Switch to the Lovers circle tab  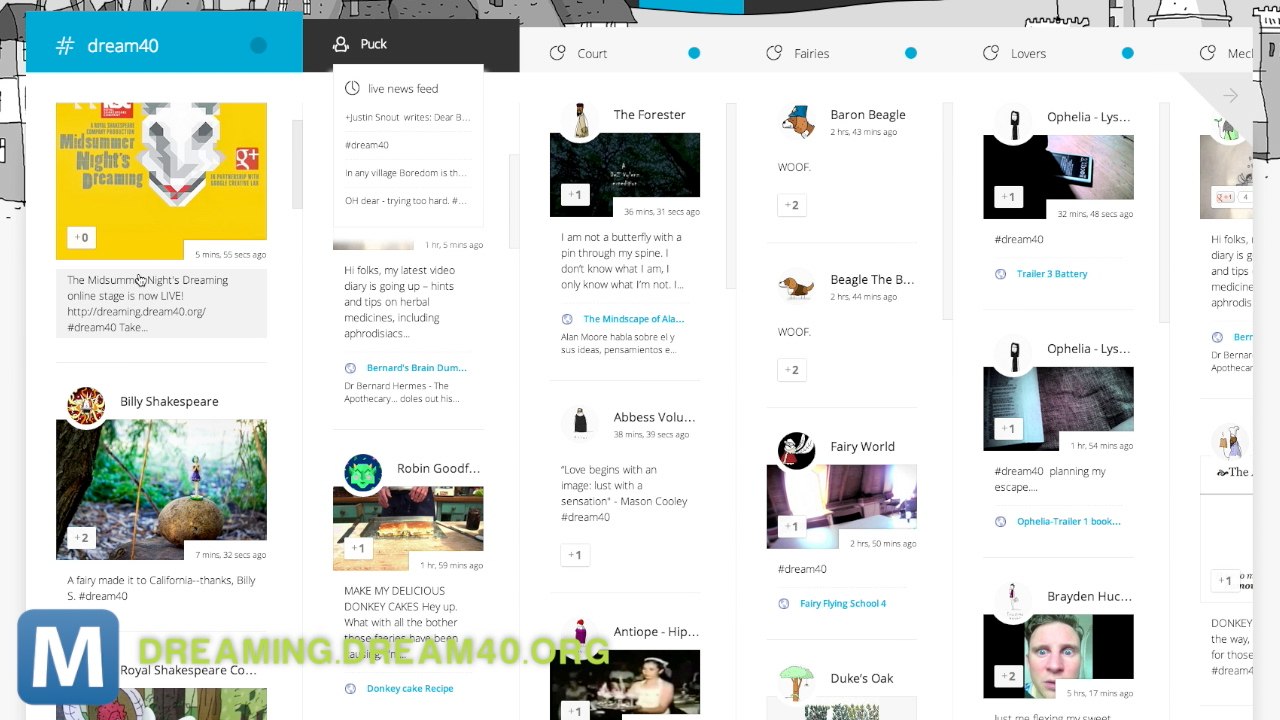point(1062,53)
